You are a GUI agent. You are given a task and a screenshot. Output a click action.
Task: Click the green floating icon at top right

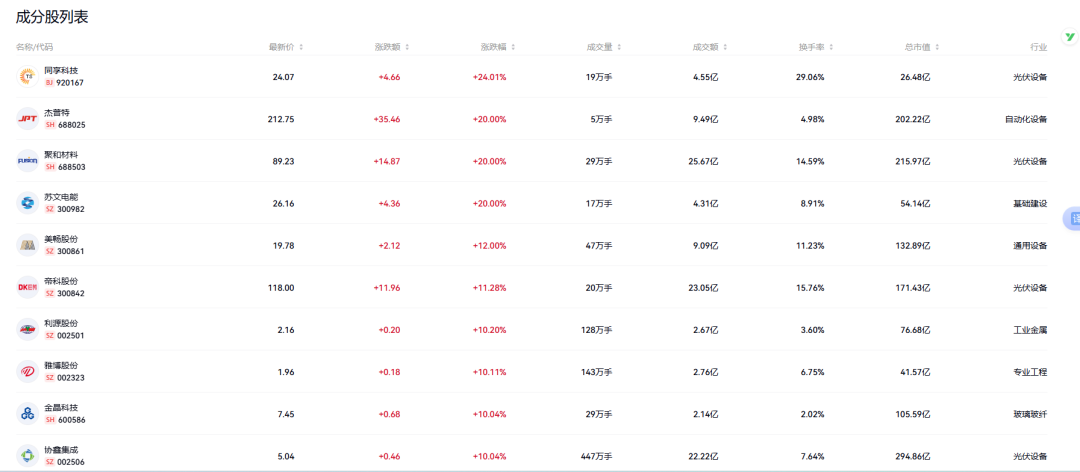click(1069, 35)
